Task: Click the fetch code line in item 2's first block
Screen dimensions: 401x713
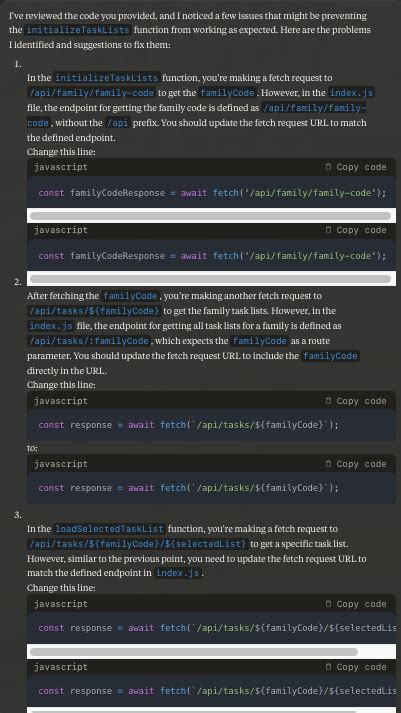Action: (x=189, y=425)
